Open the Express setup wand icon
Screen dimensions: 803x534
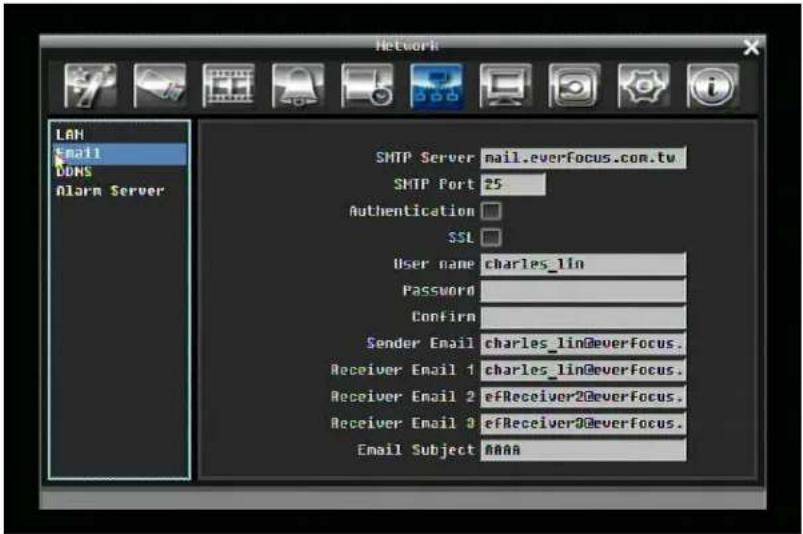[x=90, y=86]
